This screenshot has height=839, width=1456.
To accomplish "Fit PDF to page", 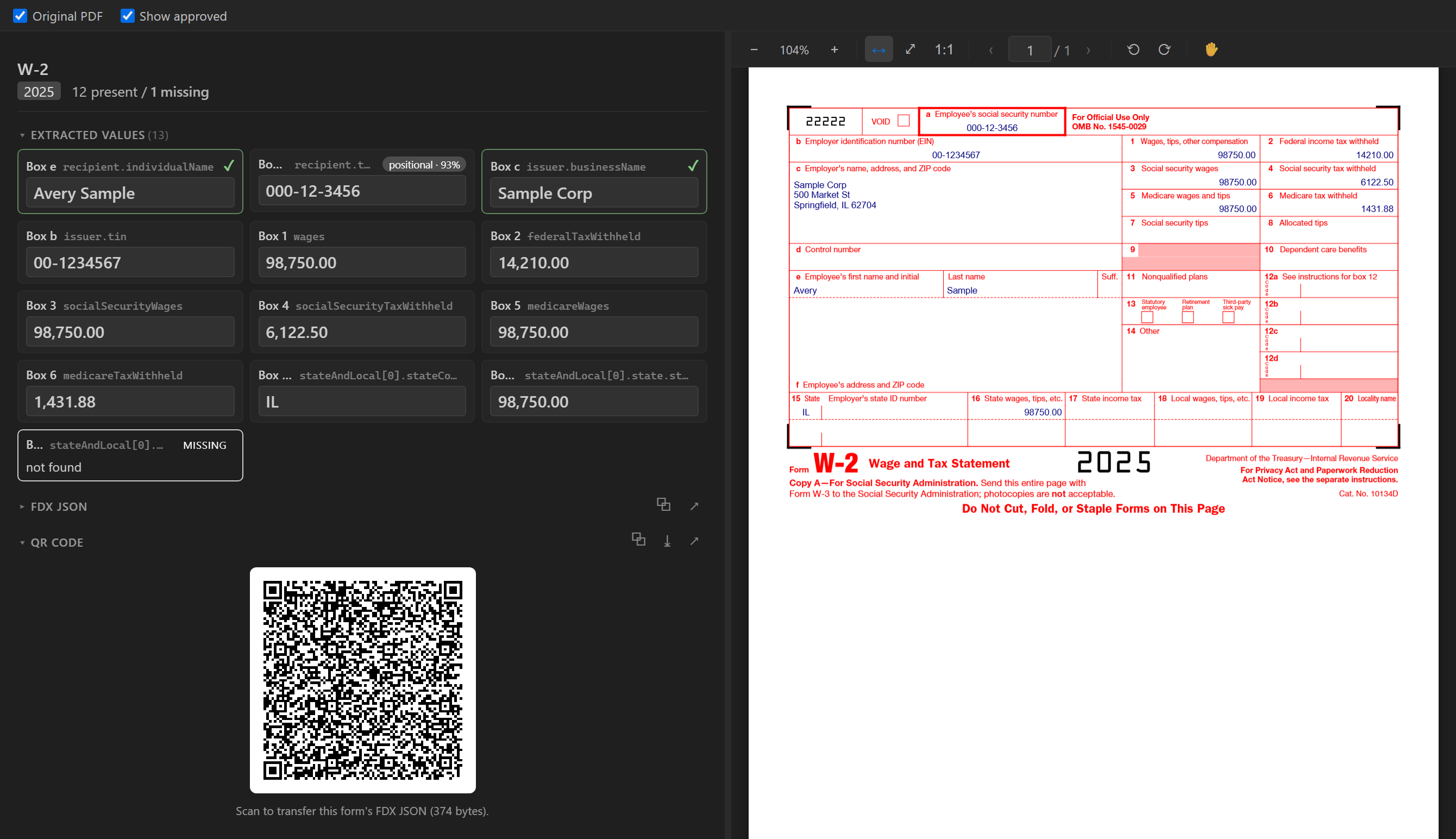I will [x=910, y=49].
